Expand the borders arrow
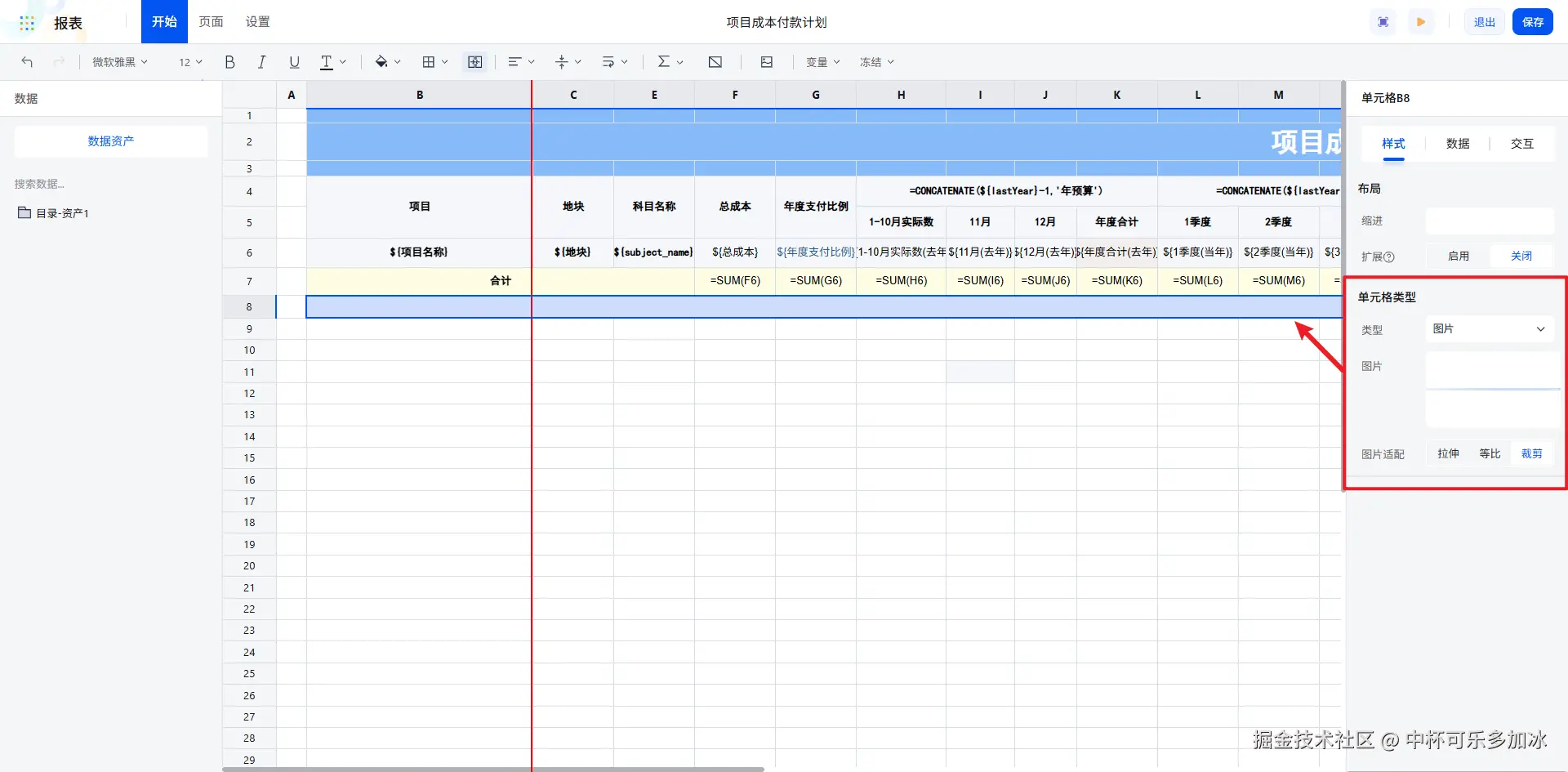 click(x=445, y=62)
